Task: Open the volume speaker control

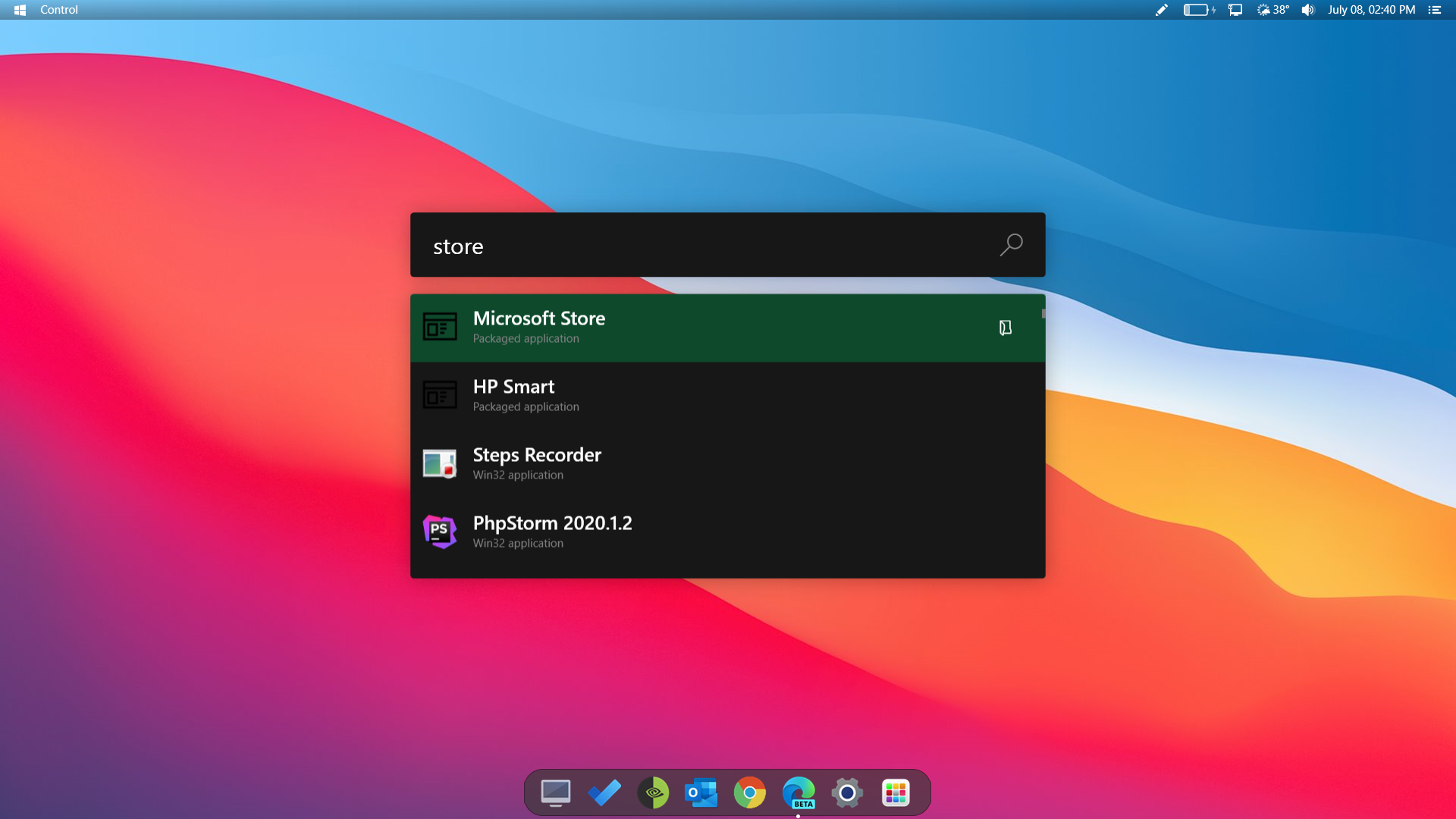Action: click(x=1308, y=10)
